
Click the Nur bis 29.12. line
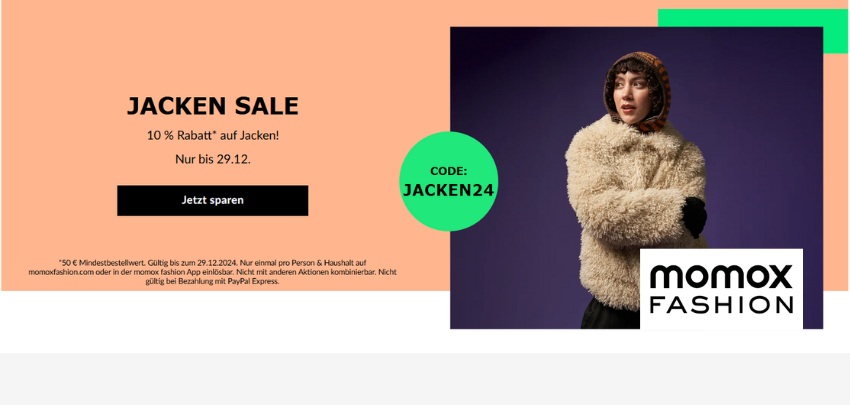[213, 159]
